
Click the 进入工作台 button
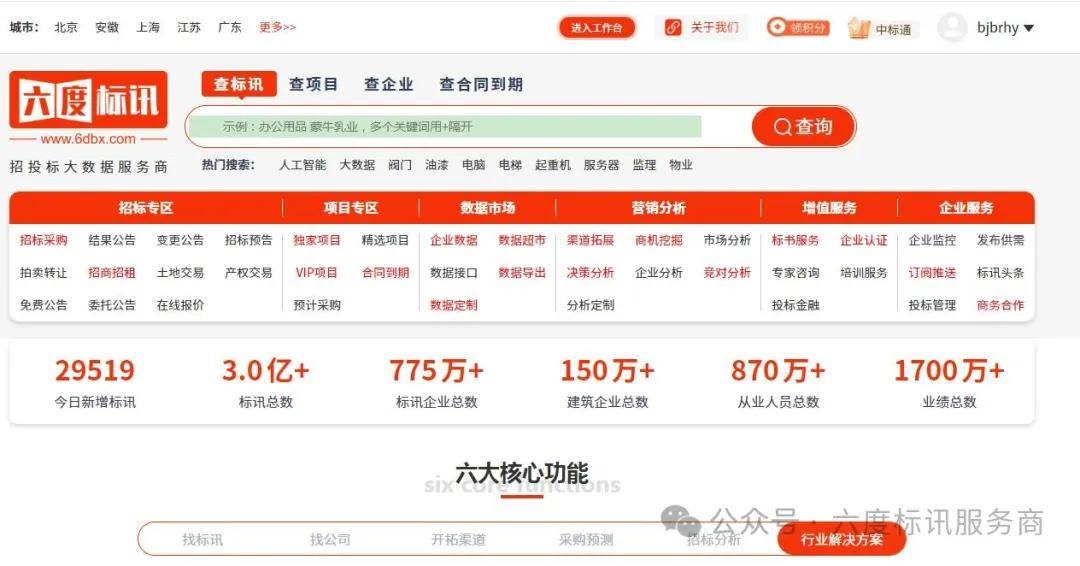pos(596,28)
